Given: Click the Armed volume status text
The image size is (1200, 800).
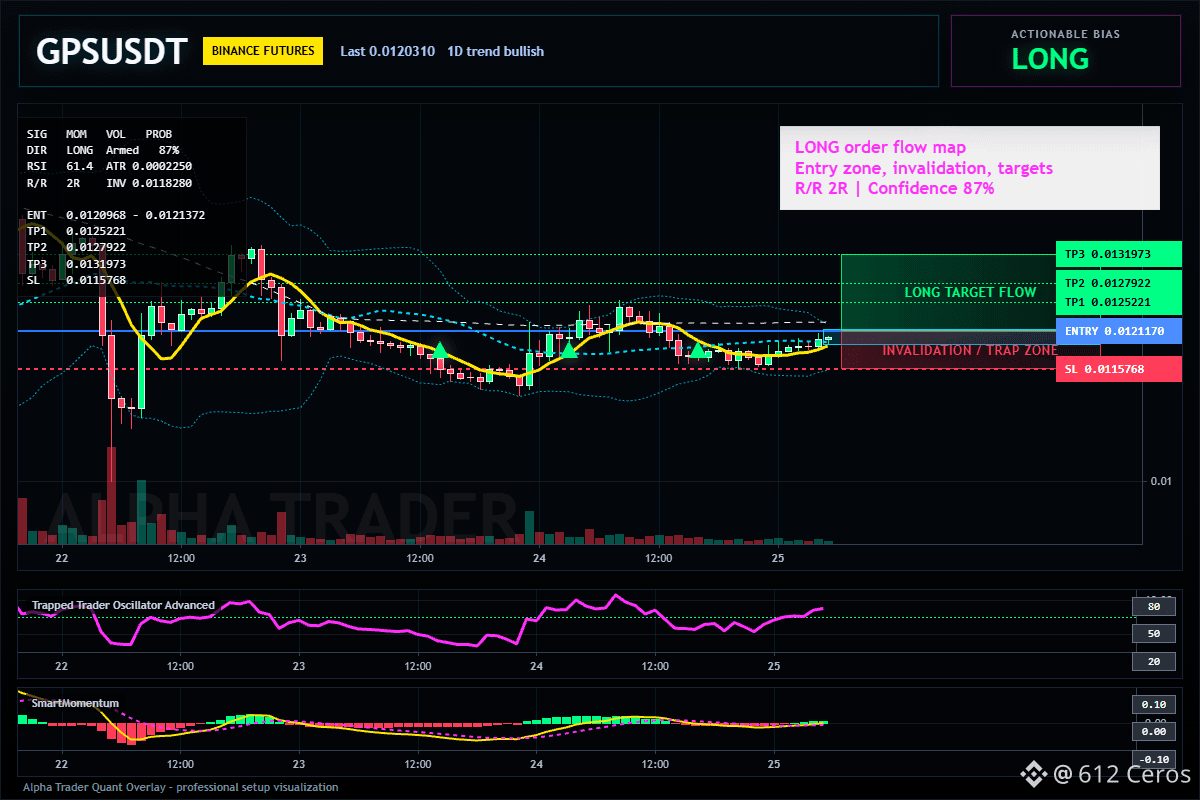Looking at the screenshot, I should pos(121,149).
